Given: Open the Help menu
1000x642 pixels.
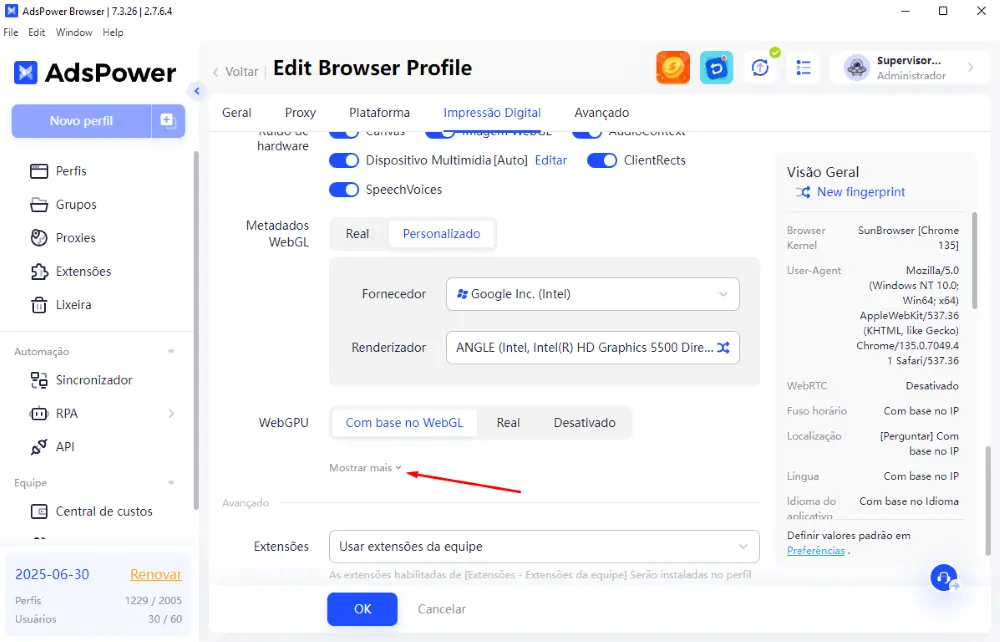Looking at the screenshot, I should (x=113, y=33).
